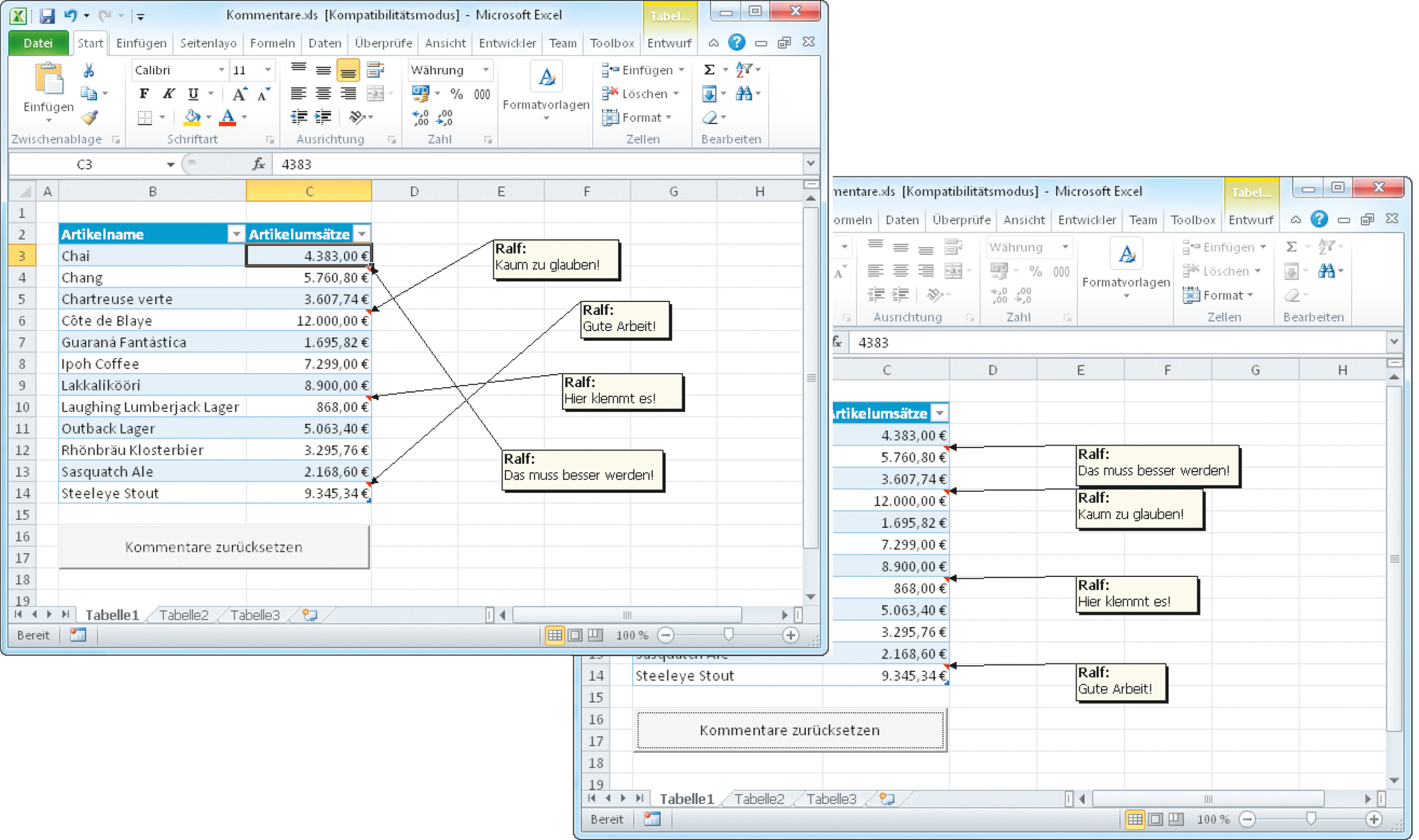Switch to the Tabelle2 sheet tab
The image size is (1419, 840).
pos(184,615)
